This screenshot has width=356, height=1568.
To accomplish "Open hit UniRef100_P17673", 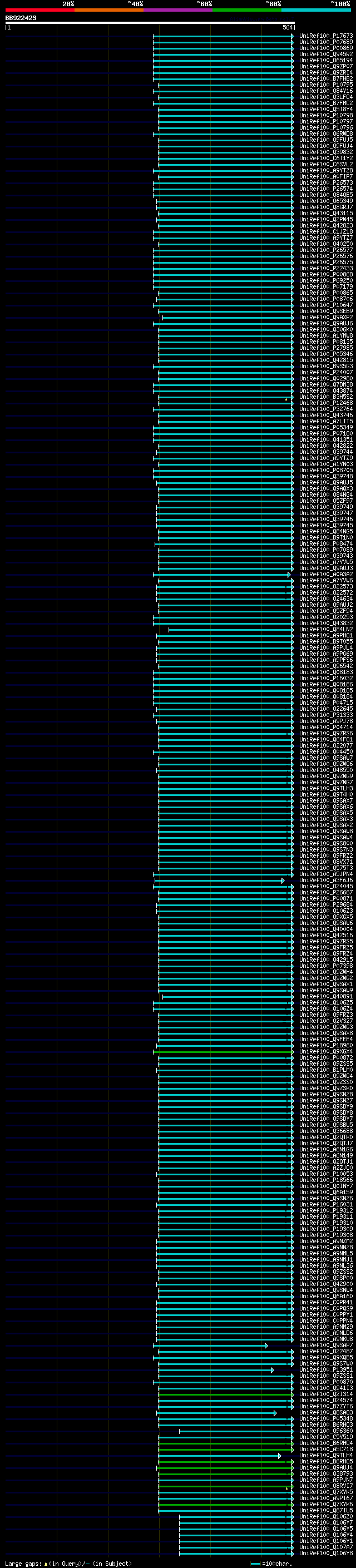I will click(x=326, y=36).
